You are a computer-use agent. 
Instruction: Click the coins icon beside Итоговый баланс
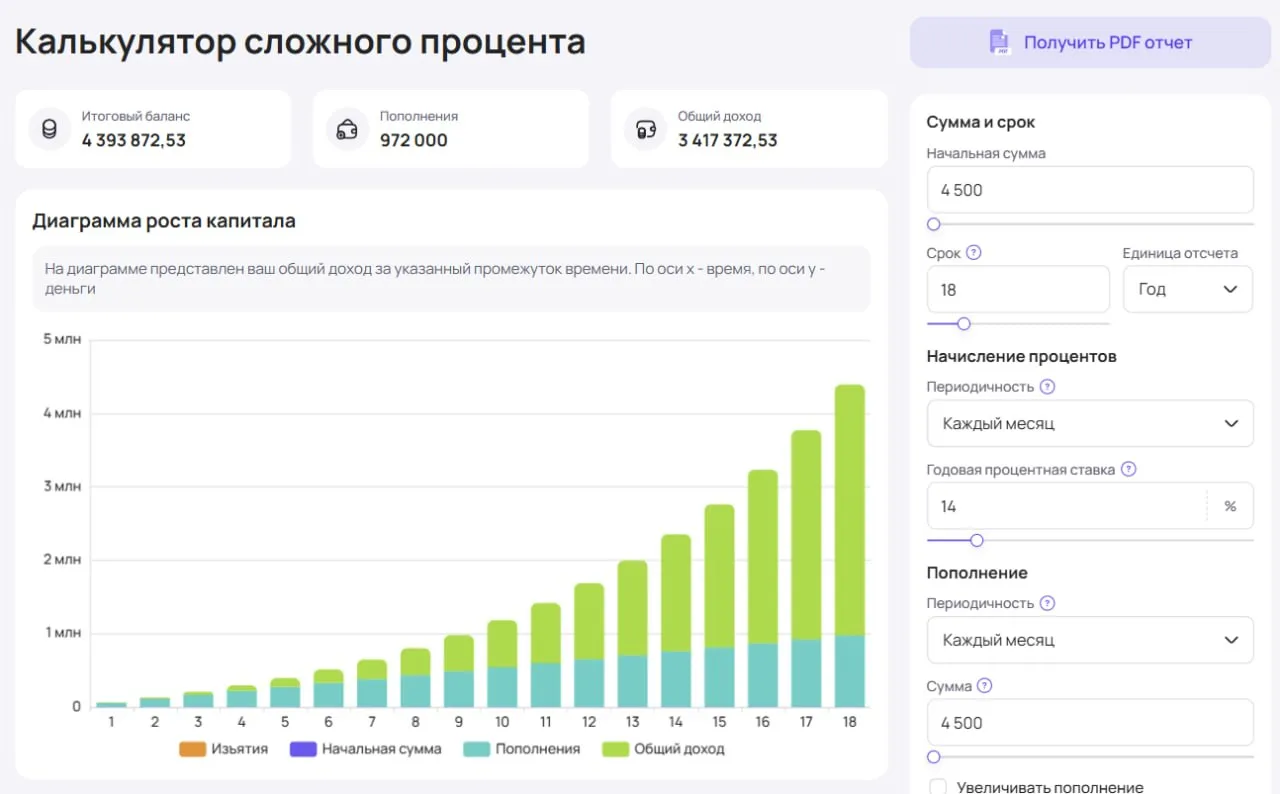pyautogui.click(x=49, y=129)
